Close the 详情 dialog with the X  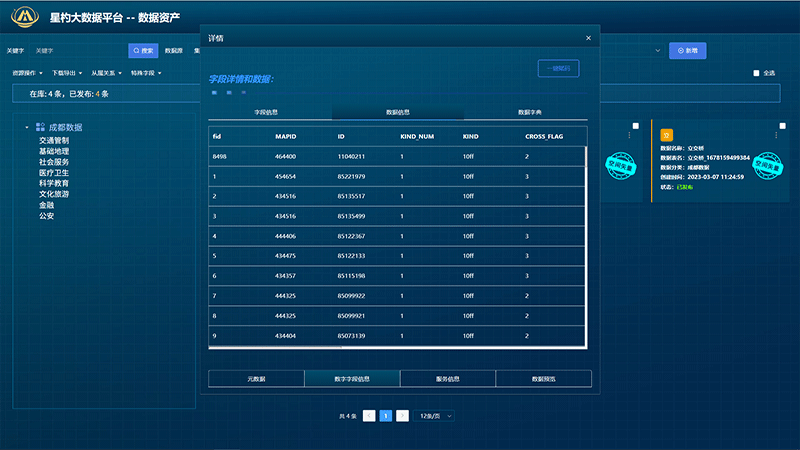[x=588, y=38]
